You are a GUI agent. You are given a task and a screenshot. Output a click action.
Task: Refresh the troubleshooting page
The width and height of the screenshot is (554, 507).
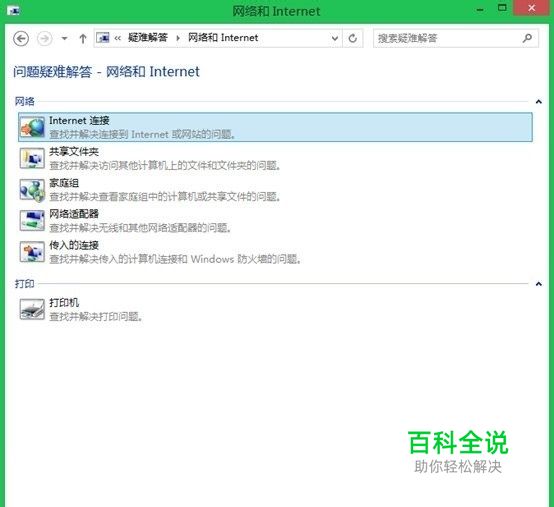353,38
